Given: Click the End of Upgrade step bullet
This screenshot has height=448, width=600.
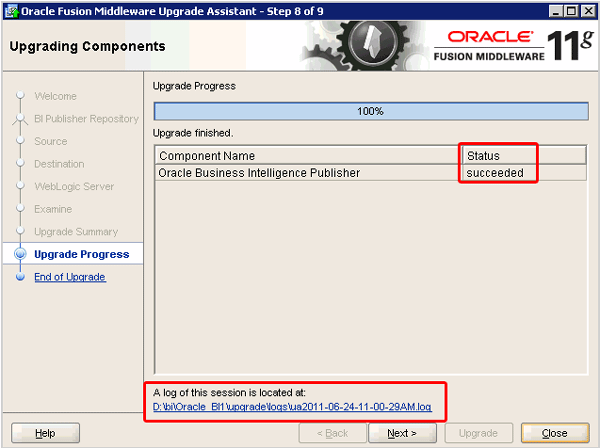Looking at the screenshot, I should (x=20, y=277).
